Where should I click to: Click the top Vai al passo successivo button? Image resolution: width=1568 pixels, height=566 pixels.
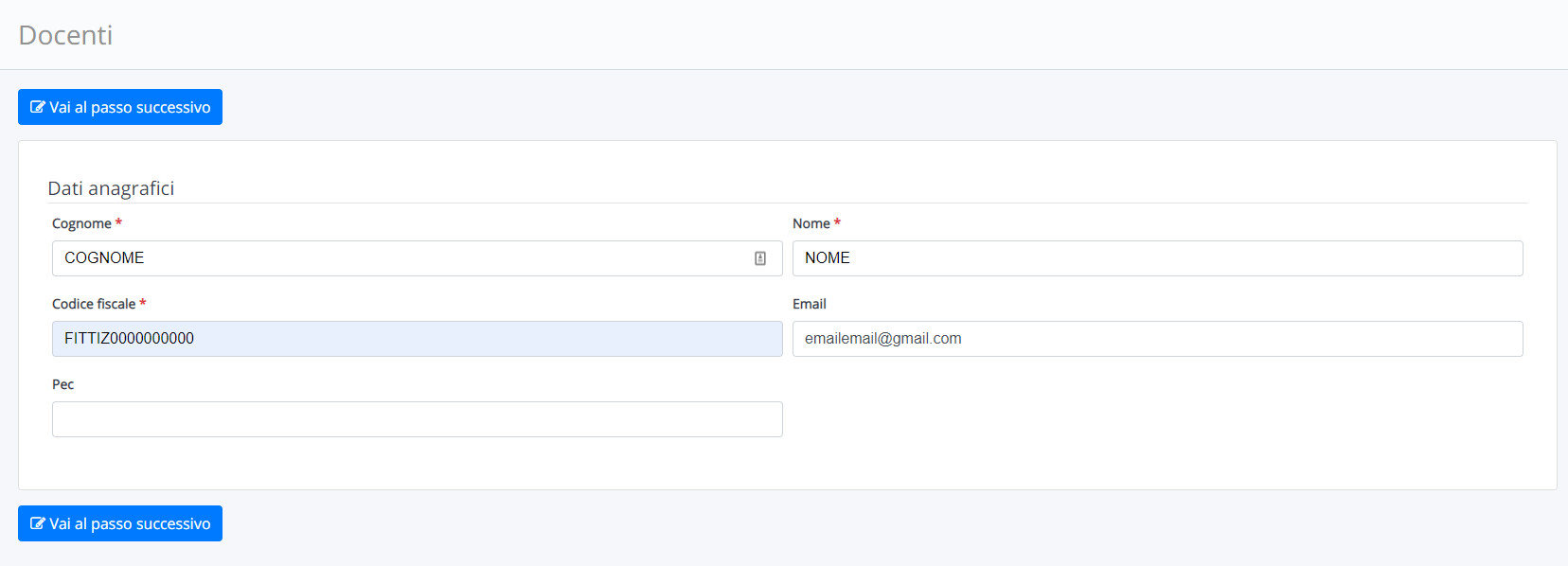click(120, 107)
